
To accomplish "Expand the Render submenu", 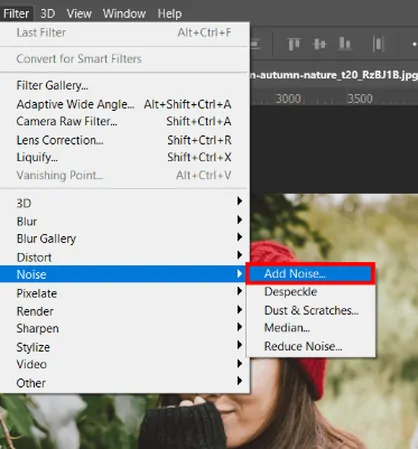I will pos(124,311).
